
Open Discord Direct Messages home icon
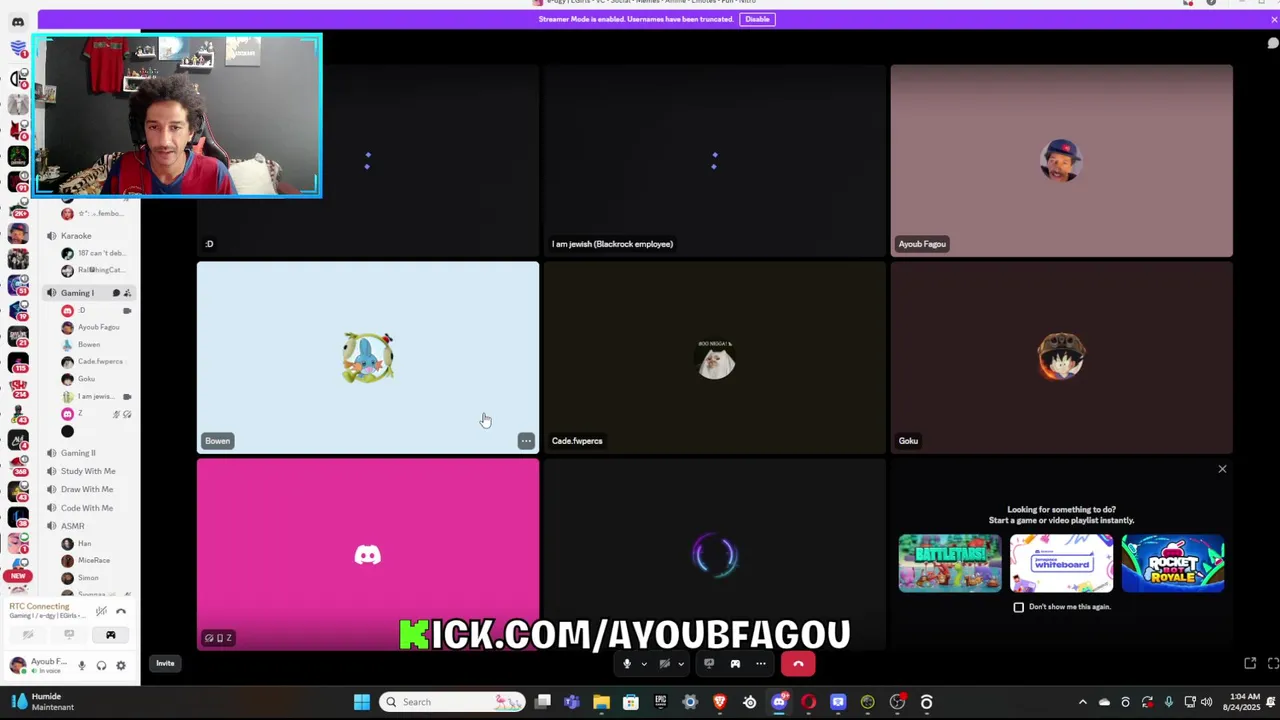18,22
